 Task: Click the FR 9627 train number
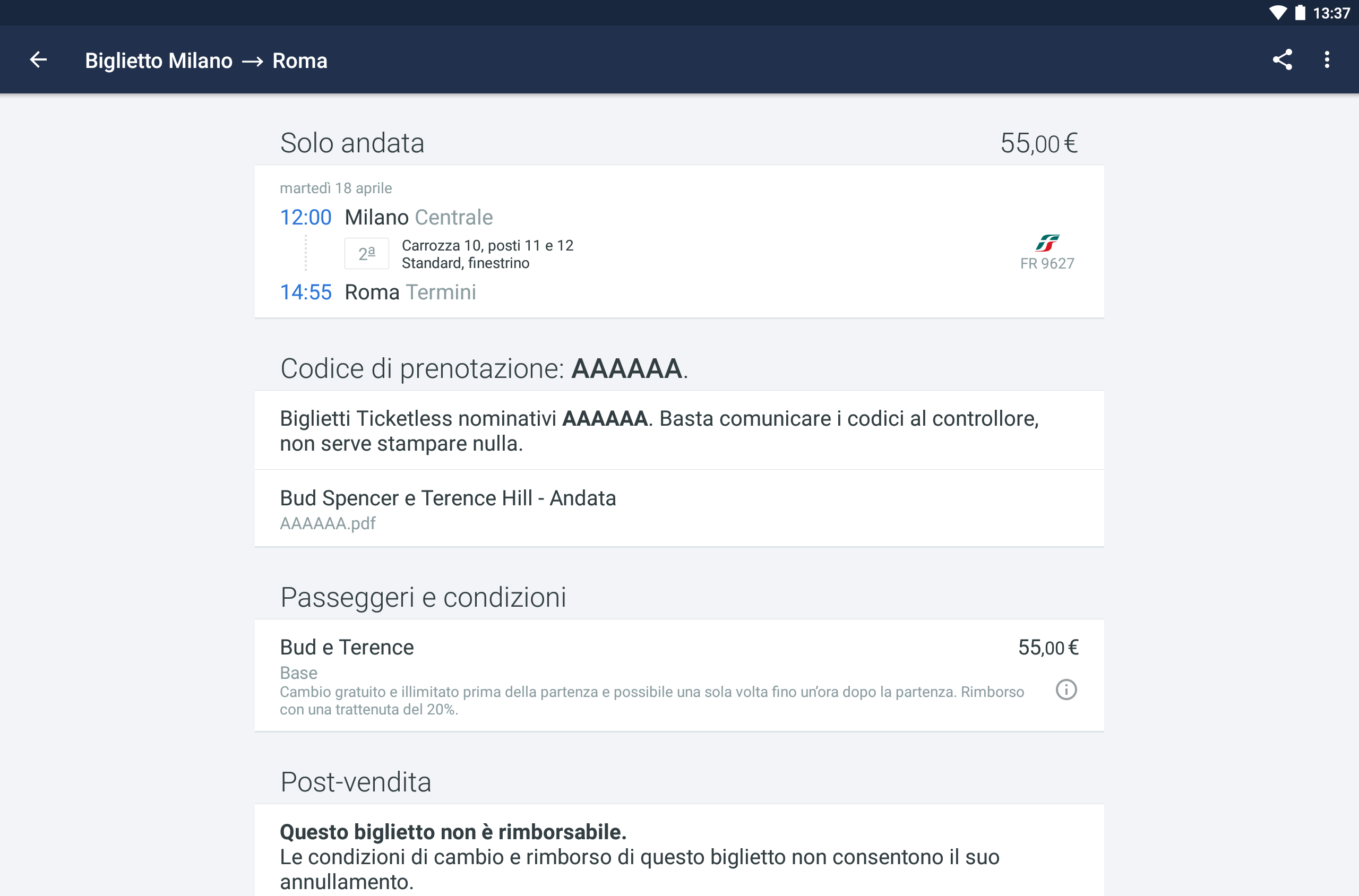pos(1047,263)
